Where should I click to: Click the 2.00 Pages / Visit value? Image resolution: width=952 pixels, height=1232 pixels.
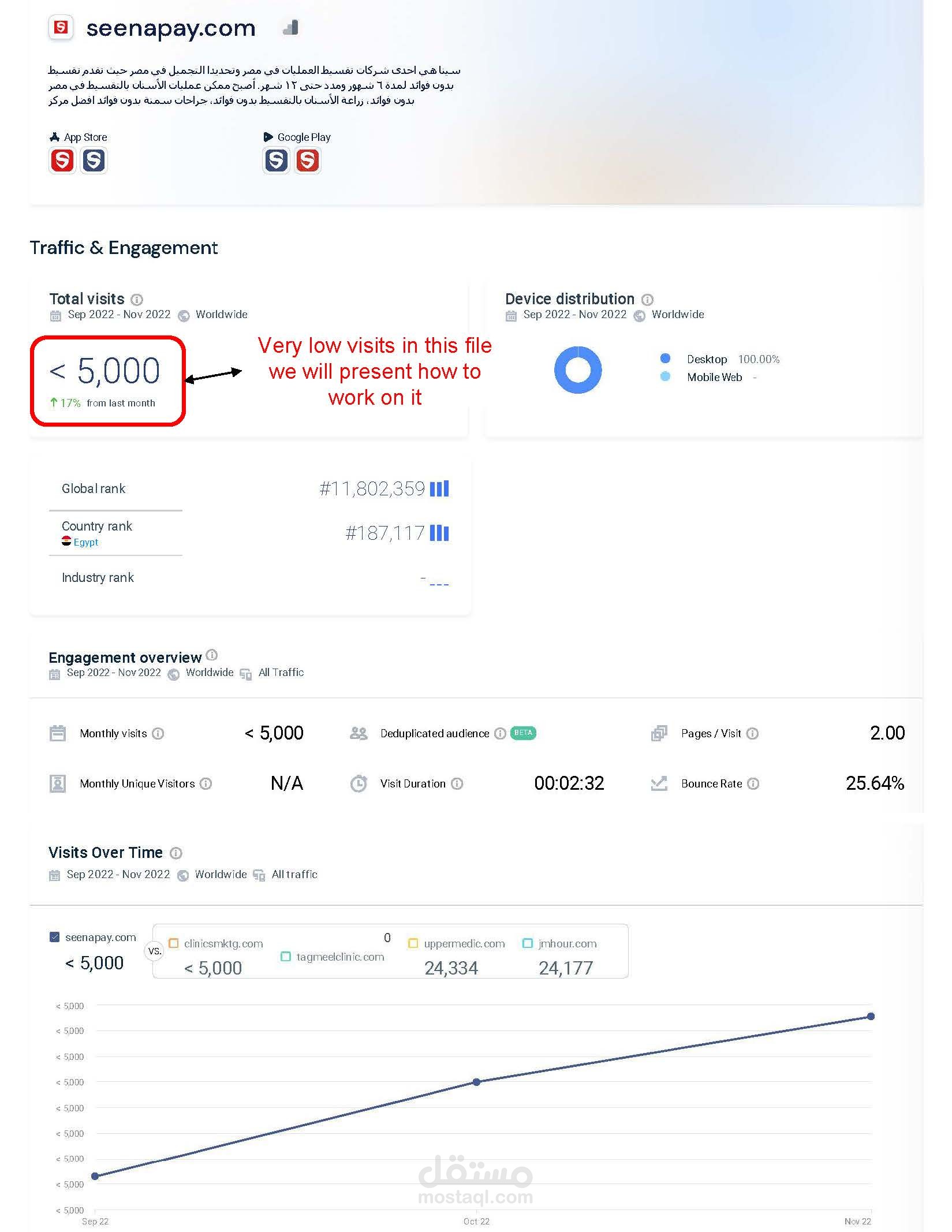coord(887,733)
